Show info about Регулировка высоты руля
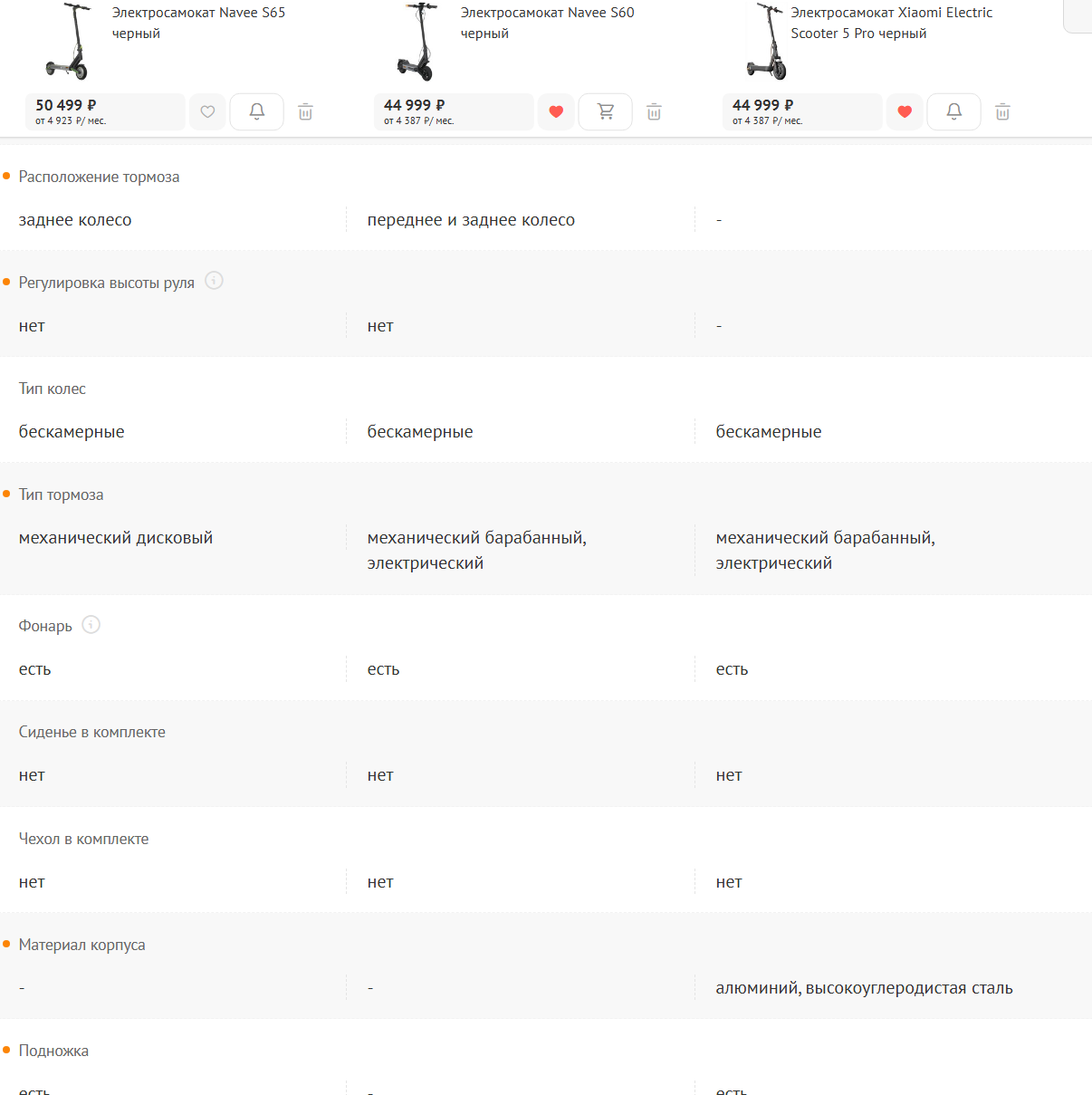This screenshot has height=1095, width=1092. [x=214, y=281]
